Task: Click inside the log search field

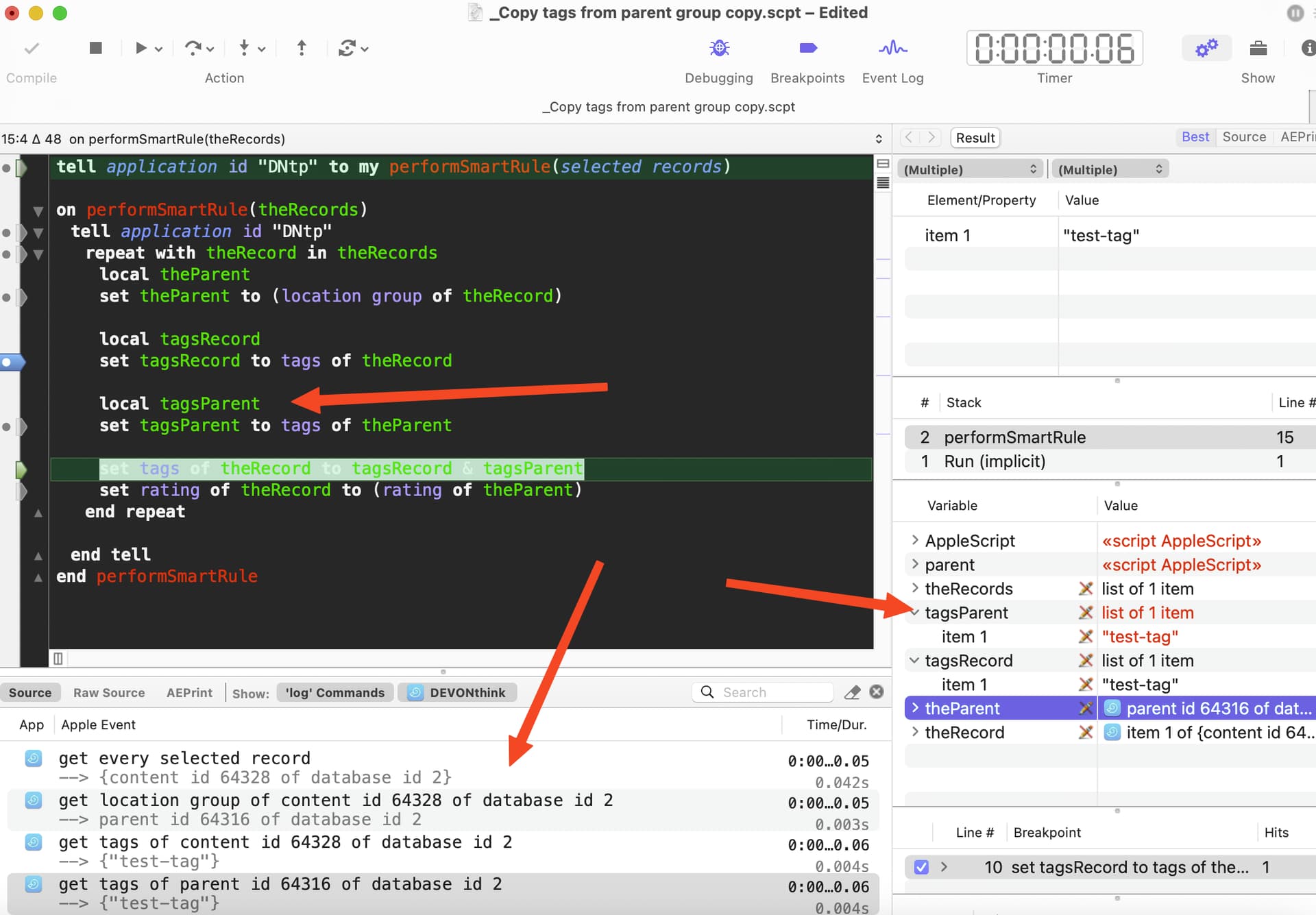Action: tap(763, 692)
